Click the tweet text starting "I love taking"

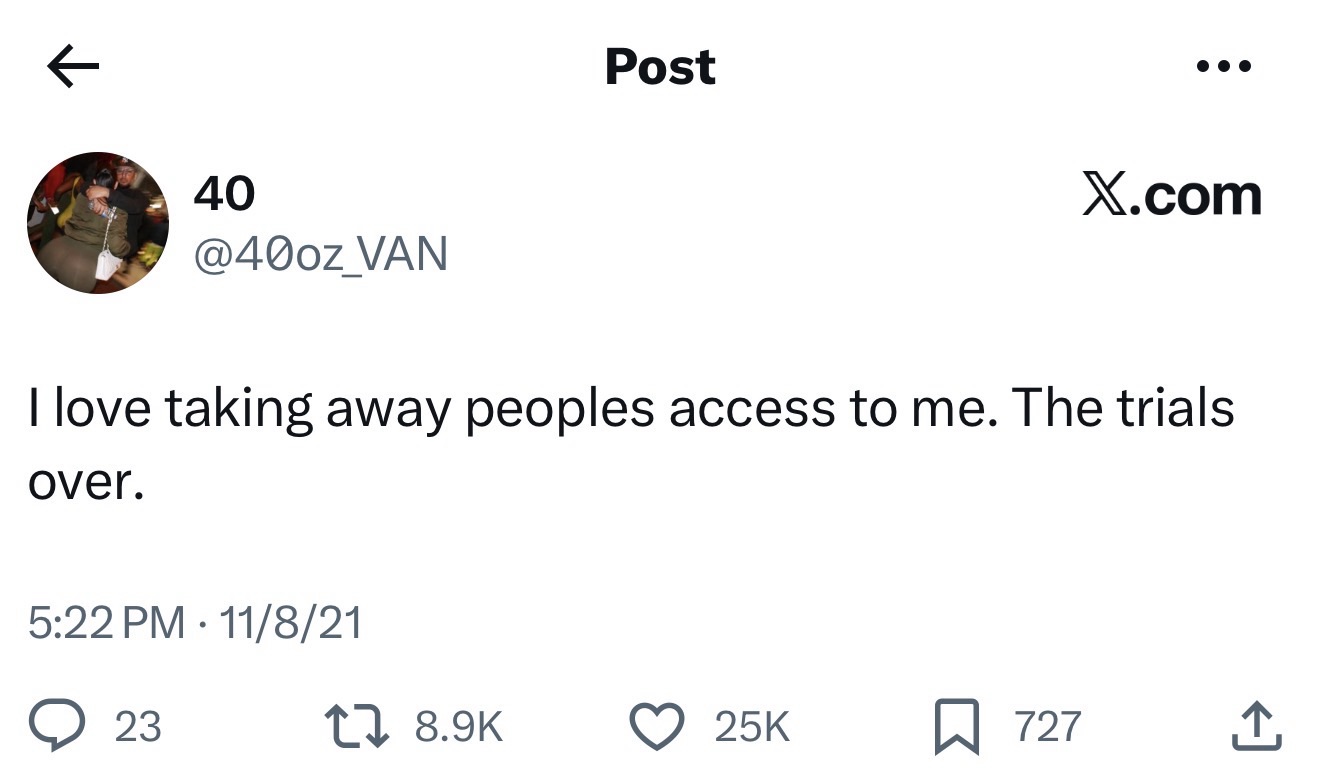click(630, 409)
